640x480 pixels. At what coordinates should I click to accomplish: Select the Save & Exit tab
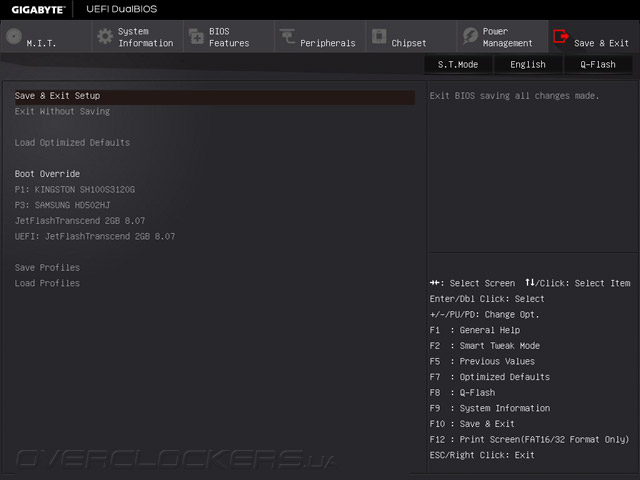594,36
